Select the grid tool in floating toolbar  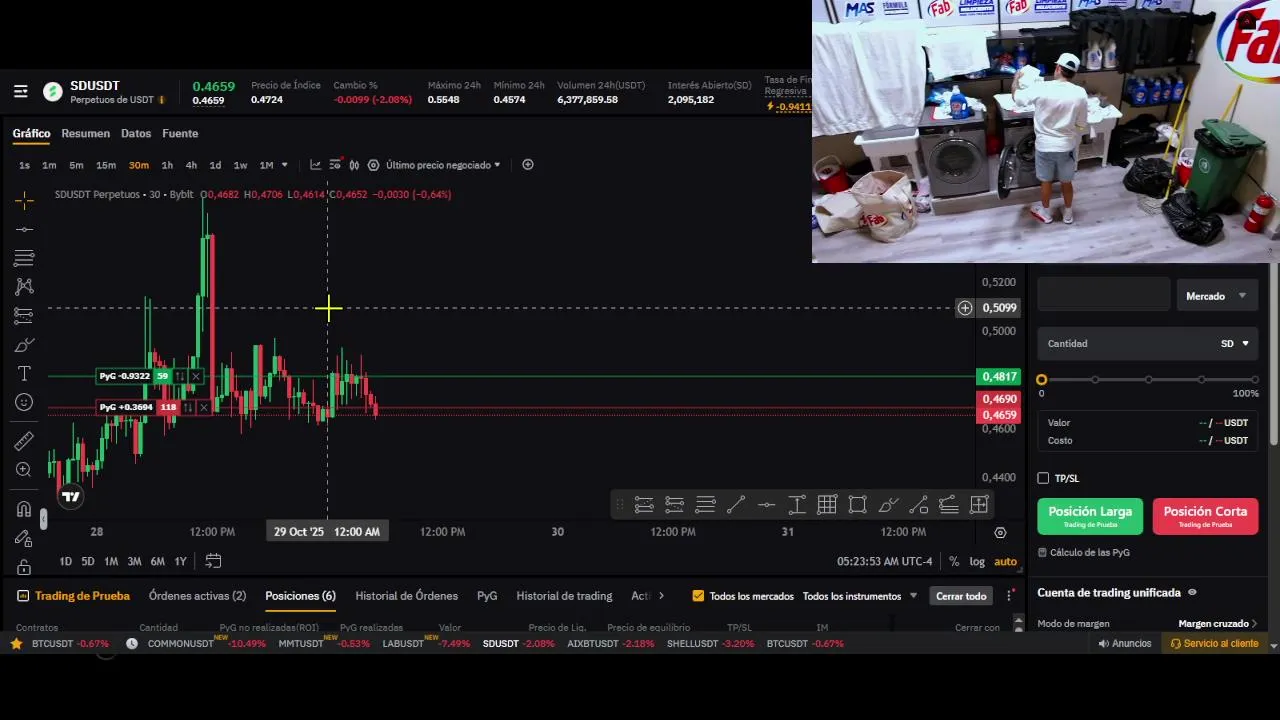click(x=827, y=505)
